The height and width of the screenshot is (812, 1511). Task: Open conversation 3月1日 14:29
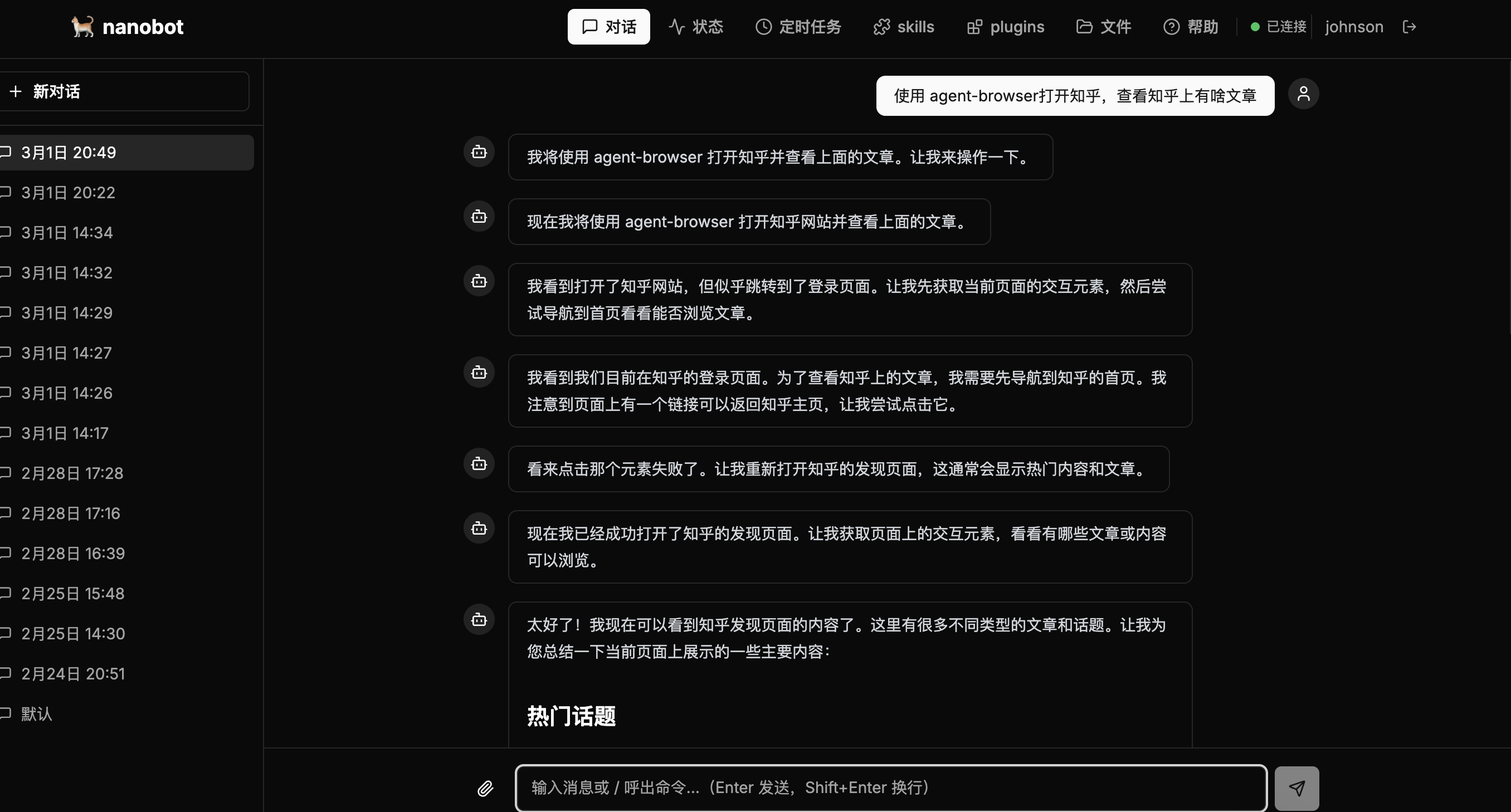click(126, 313)
